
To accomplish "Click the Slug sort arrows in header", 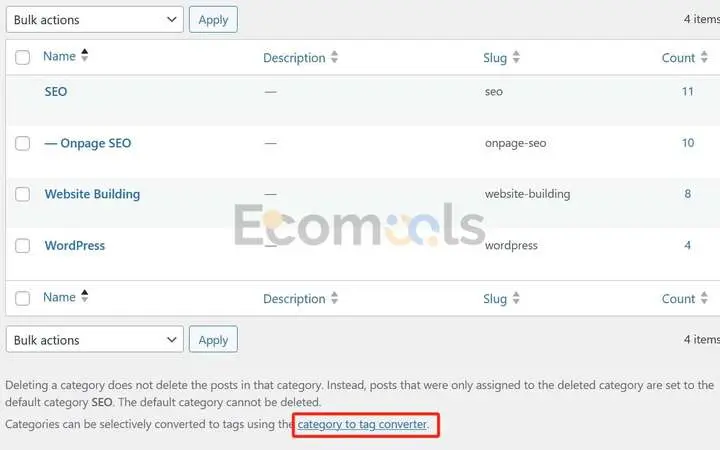I will click(516, 57).
